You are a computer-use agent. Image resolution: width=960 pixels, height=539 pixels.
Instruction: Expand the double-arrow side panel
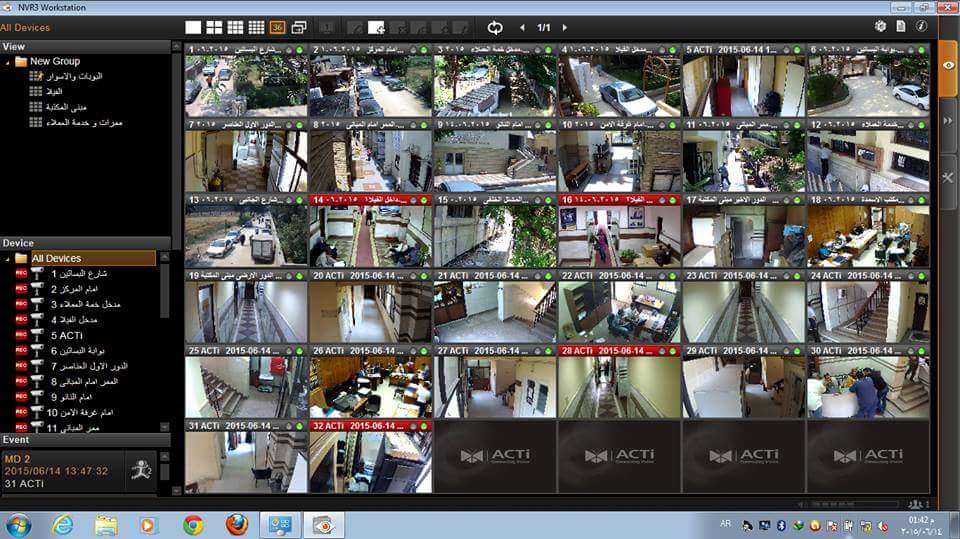(948, 120)
